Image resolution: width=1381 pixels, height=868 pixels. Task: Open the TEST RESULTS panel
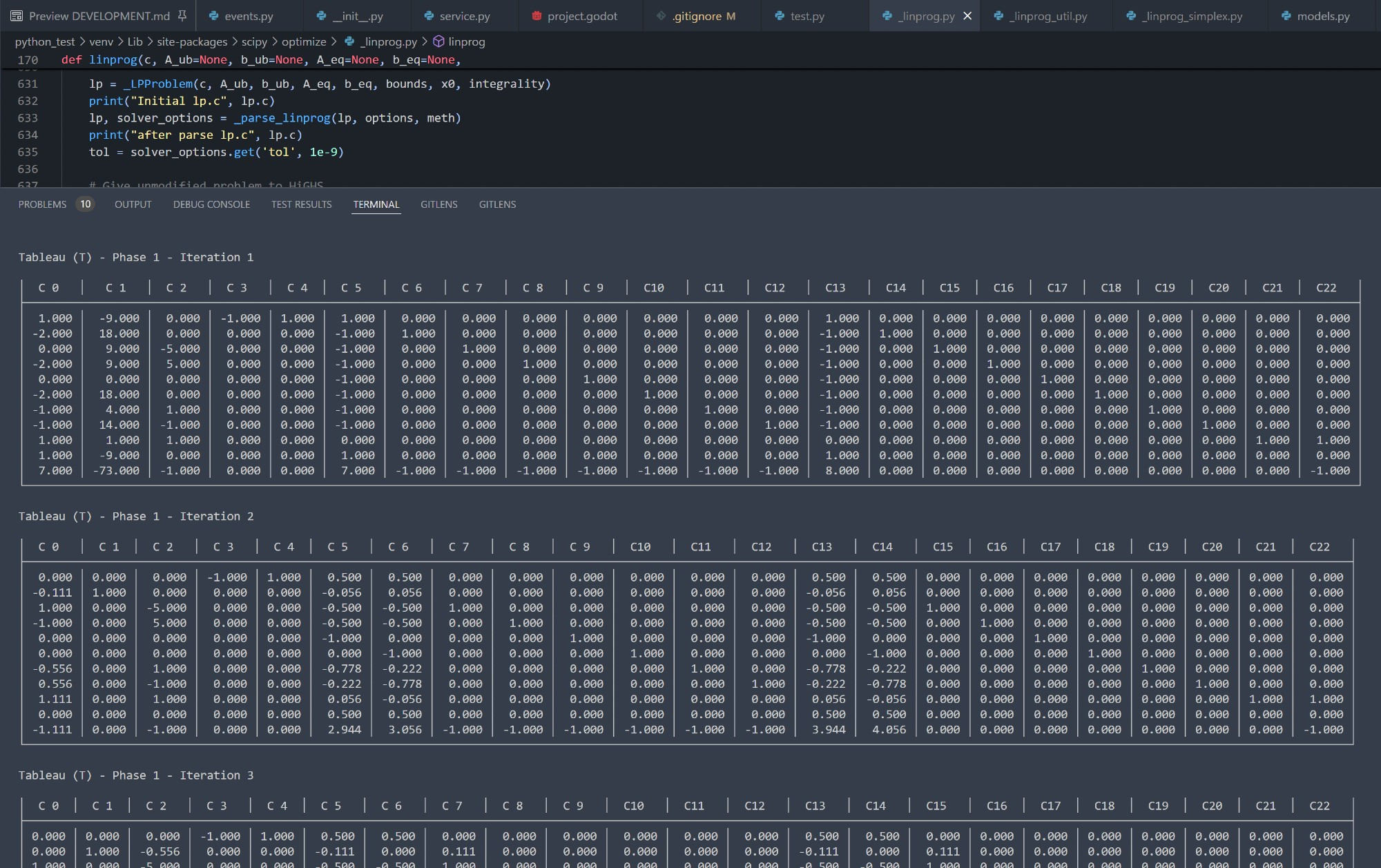pos(301,204)
